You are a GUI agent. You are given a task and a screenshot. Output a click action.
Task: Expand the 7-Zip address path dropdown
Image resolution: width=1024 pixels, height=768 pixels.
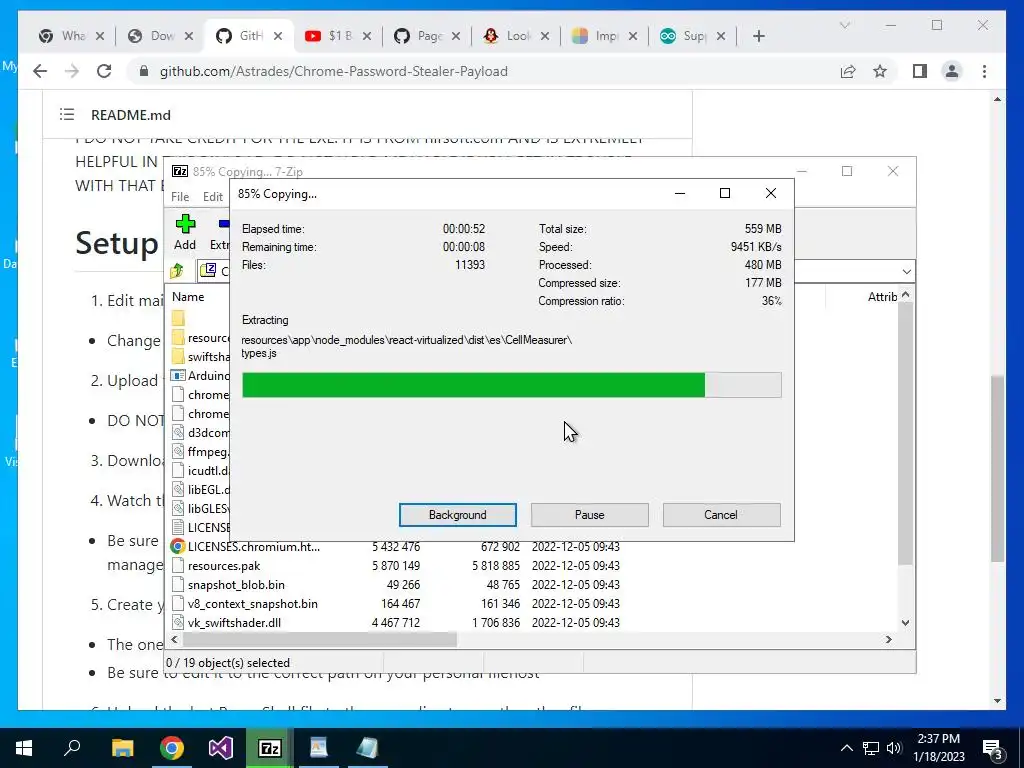(x=906, y=271)
